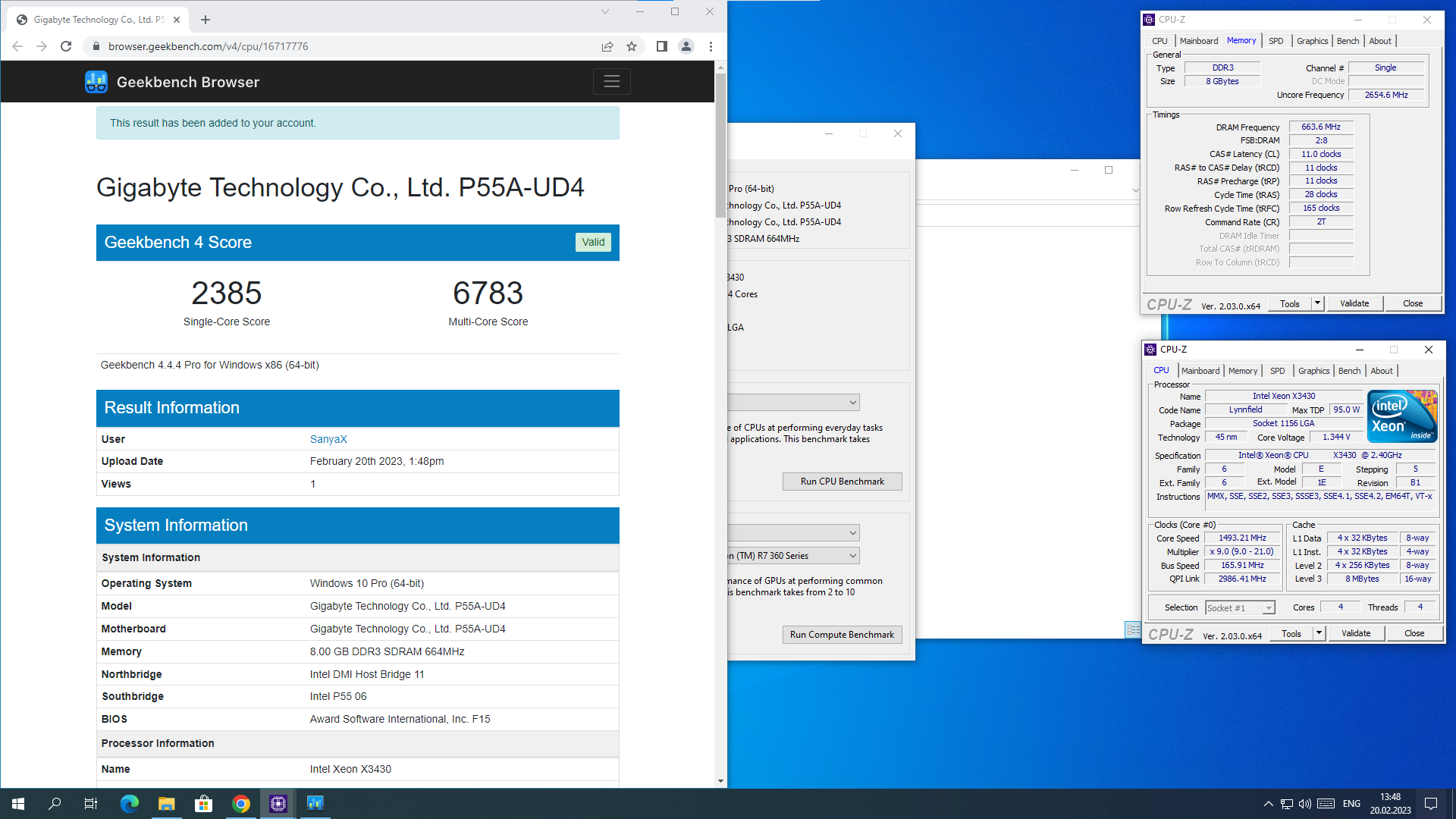Click the Chrome address bar URL
Screen dimensions: 1456x819
pyautogui.click(x=208, y=46)
